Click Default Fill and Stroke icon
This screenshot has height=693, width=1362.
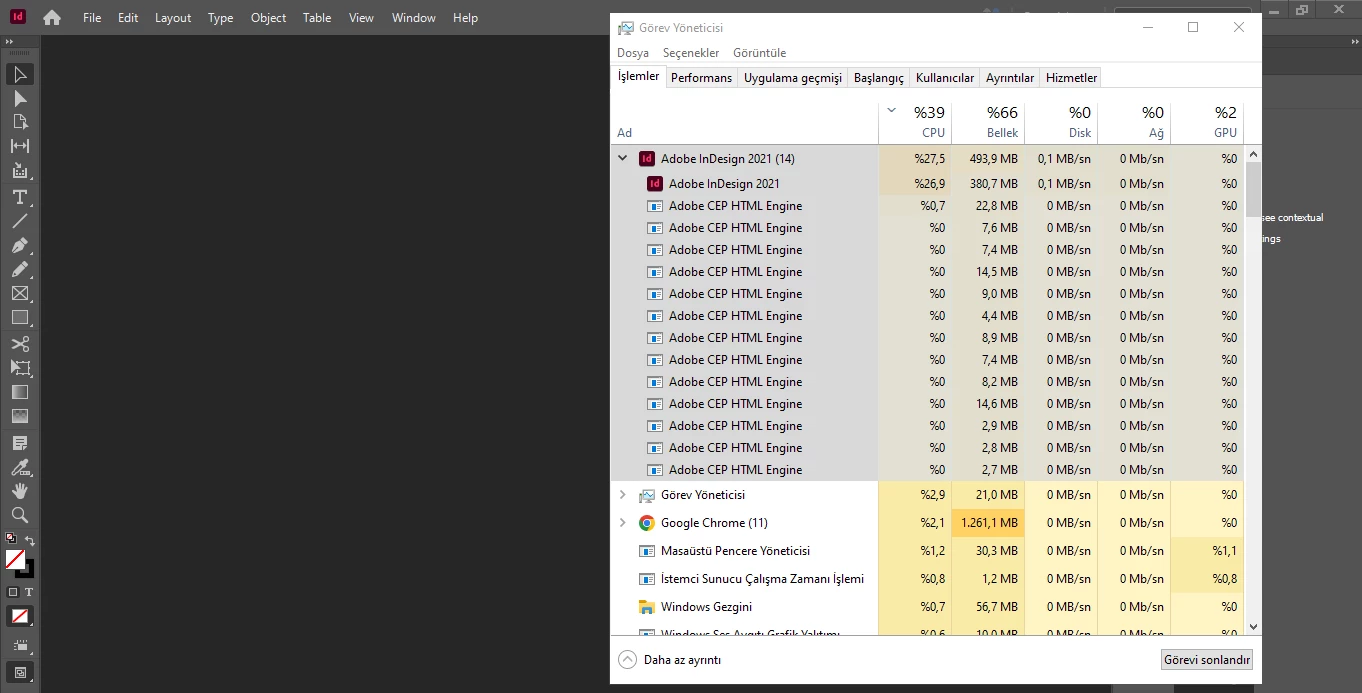(11, 538)
